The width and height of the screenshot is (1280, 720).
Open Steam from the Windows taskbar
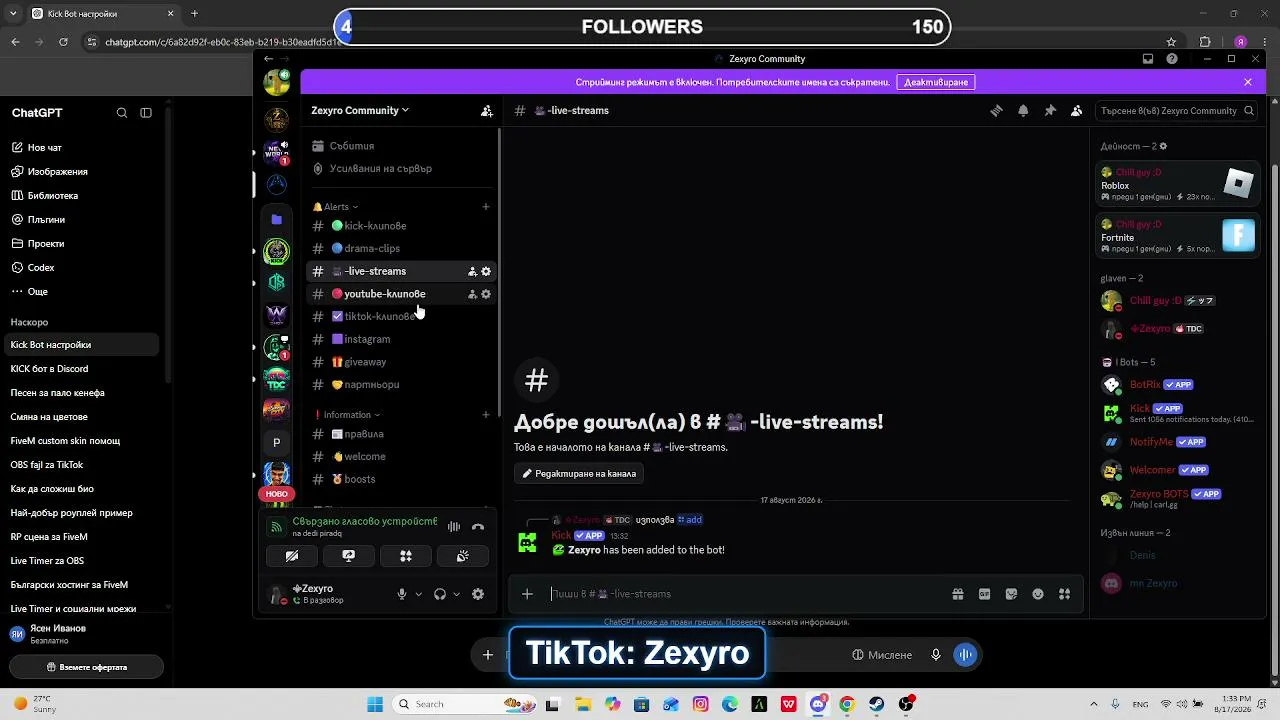[x=877, y=704]
